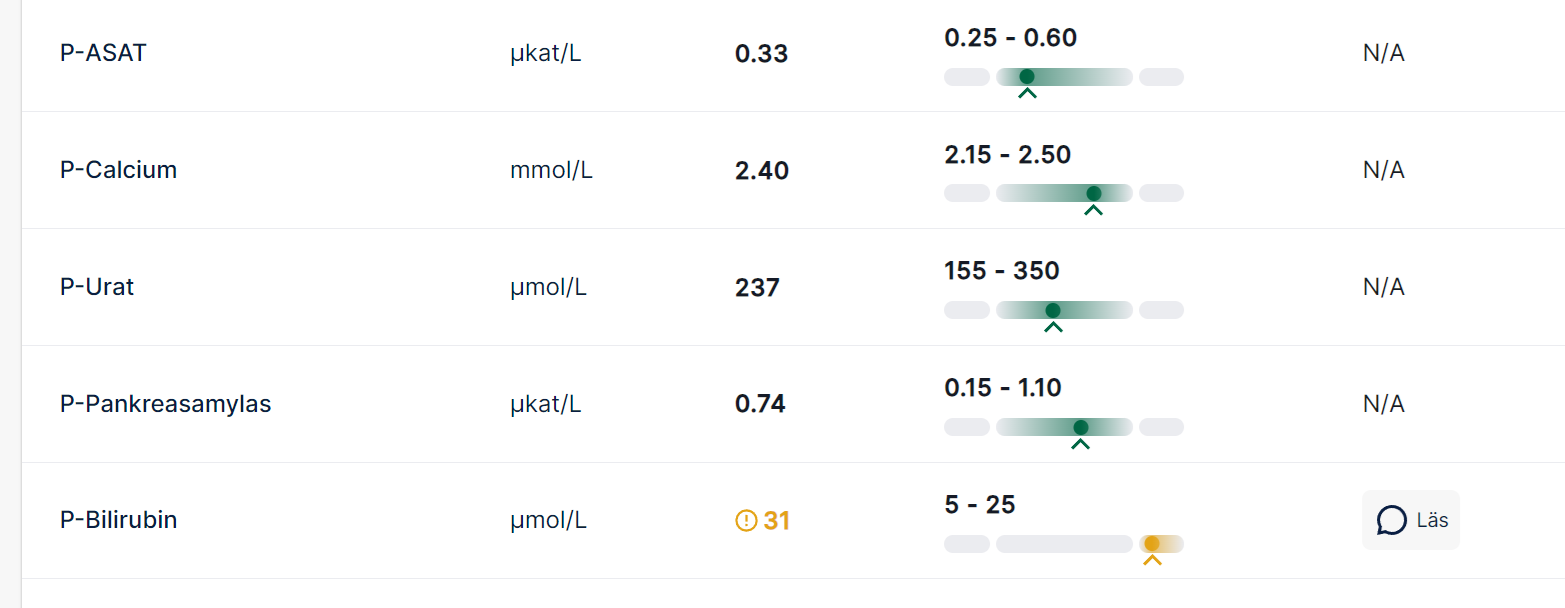Click the P-Pankreasamylas range bar marker

coord(1080,427)
